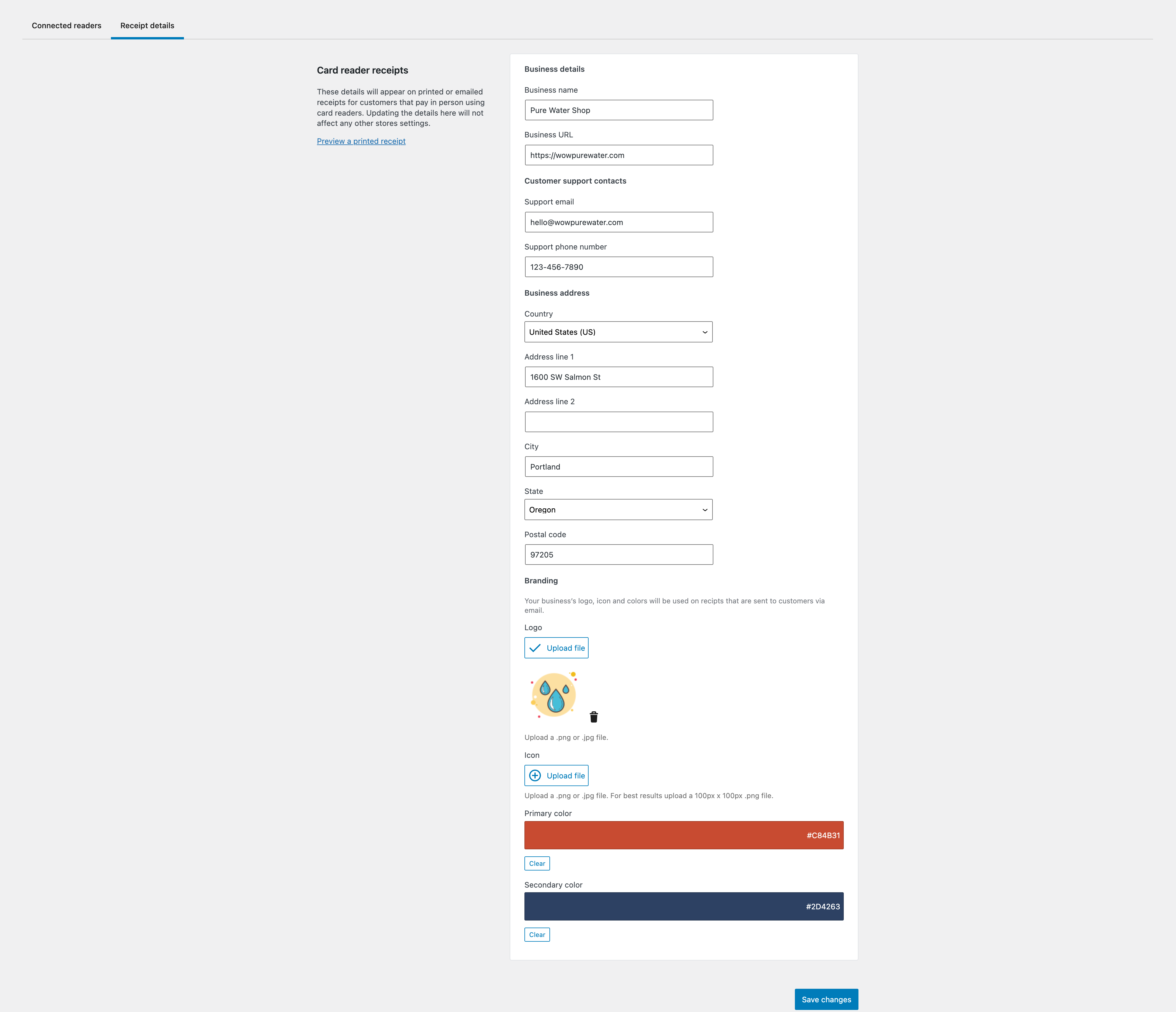
Task: Click the Save changes button
Action: tap(826, 999)
